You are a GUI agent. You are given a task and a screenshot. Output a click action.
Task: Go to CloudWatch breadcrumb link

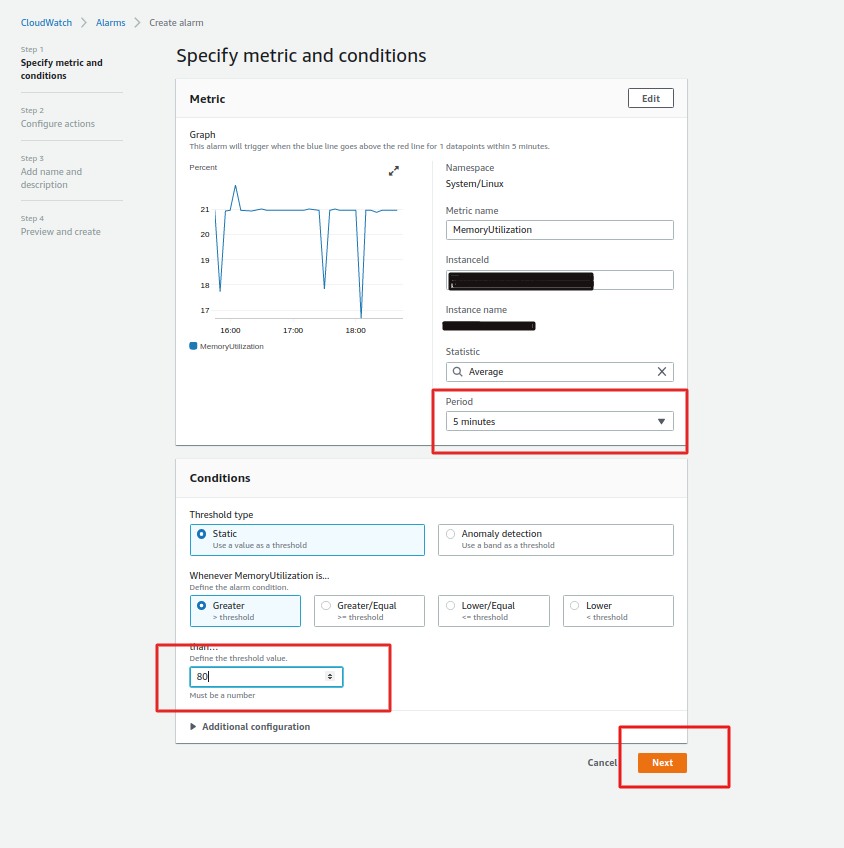[46, 22]
